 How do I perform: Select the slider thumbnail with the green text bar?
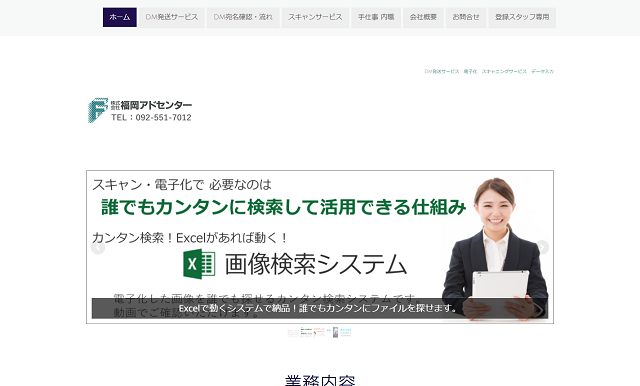tap(306, 333)
